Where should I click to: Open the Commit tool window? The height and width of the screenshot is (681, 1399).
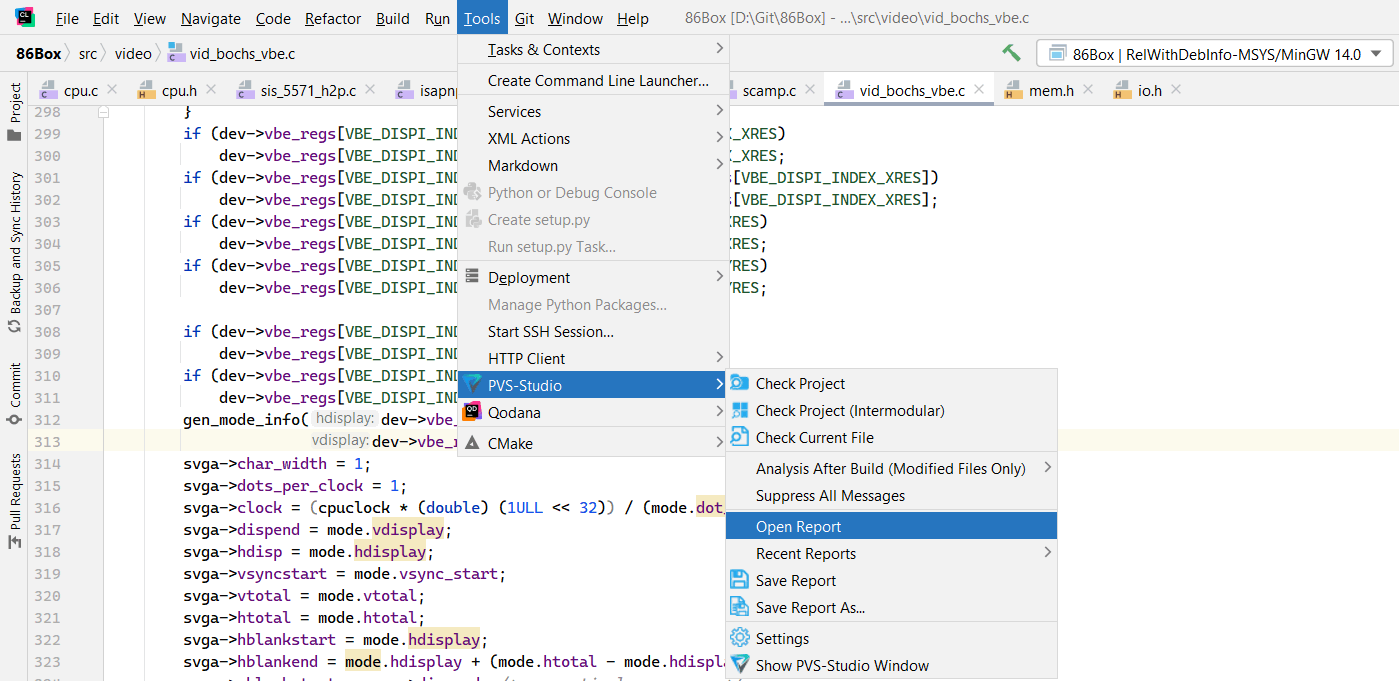click(15, 392)
